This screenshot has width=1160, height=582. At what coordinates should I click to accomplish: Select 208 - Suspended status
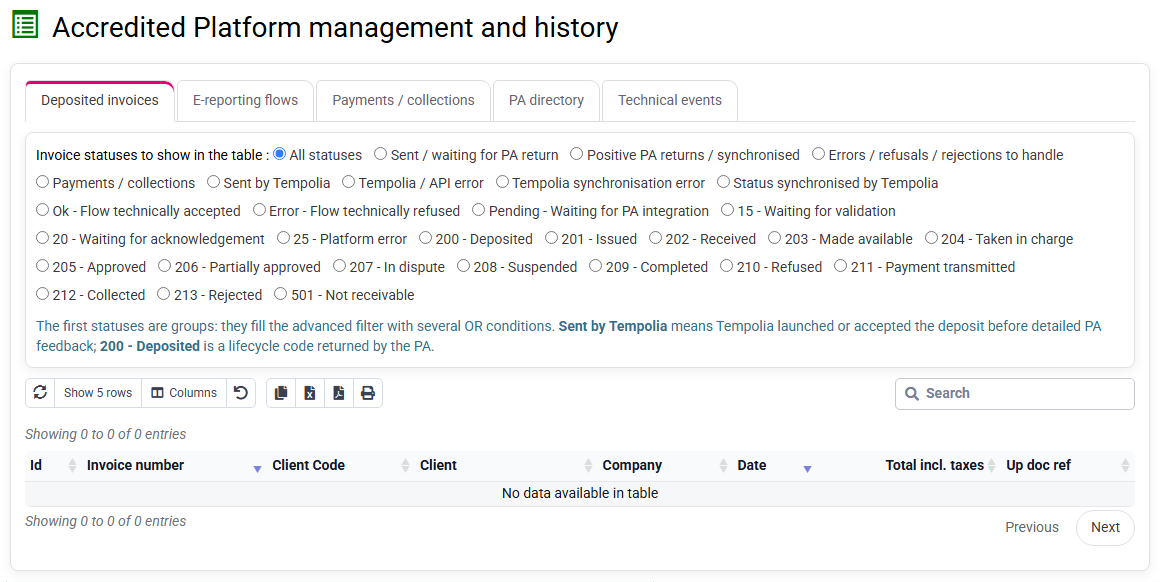click(463, 265)
